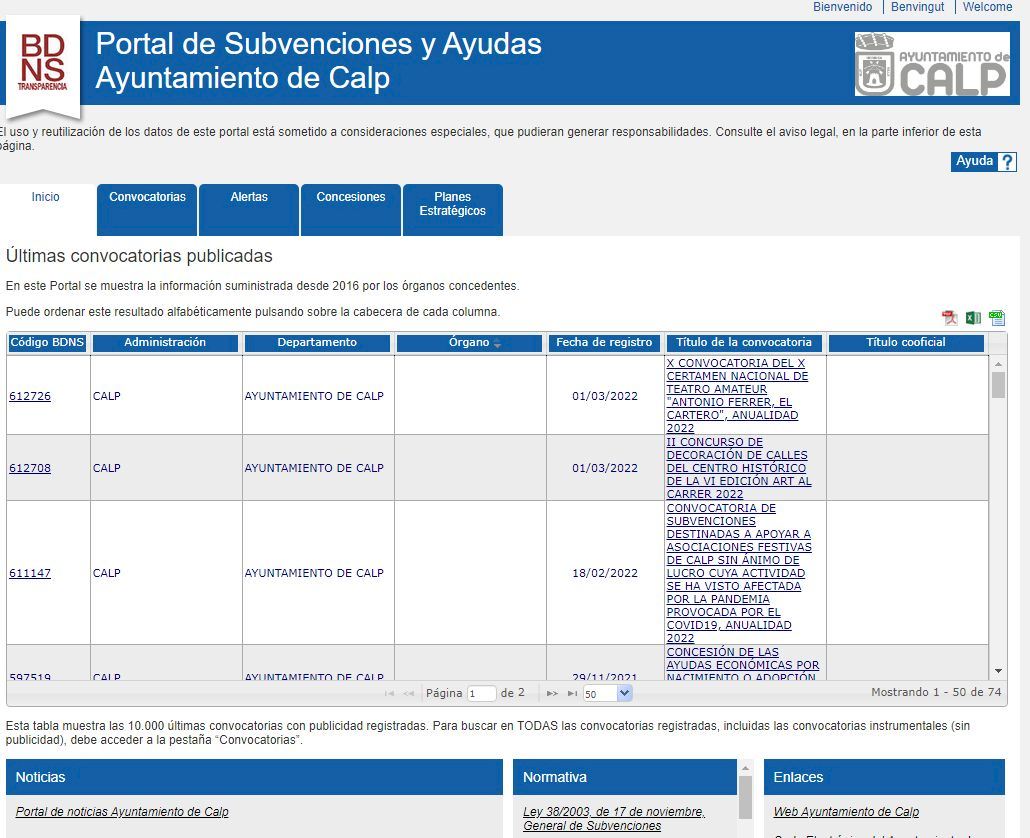
Task: Export table to Excel
Action: 973,318
